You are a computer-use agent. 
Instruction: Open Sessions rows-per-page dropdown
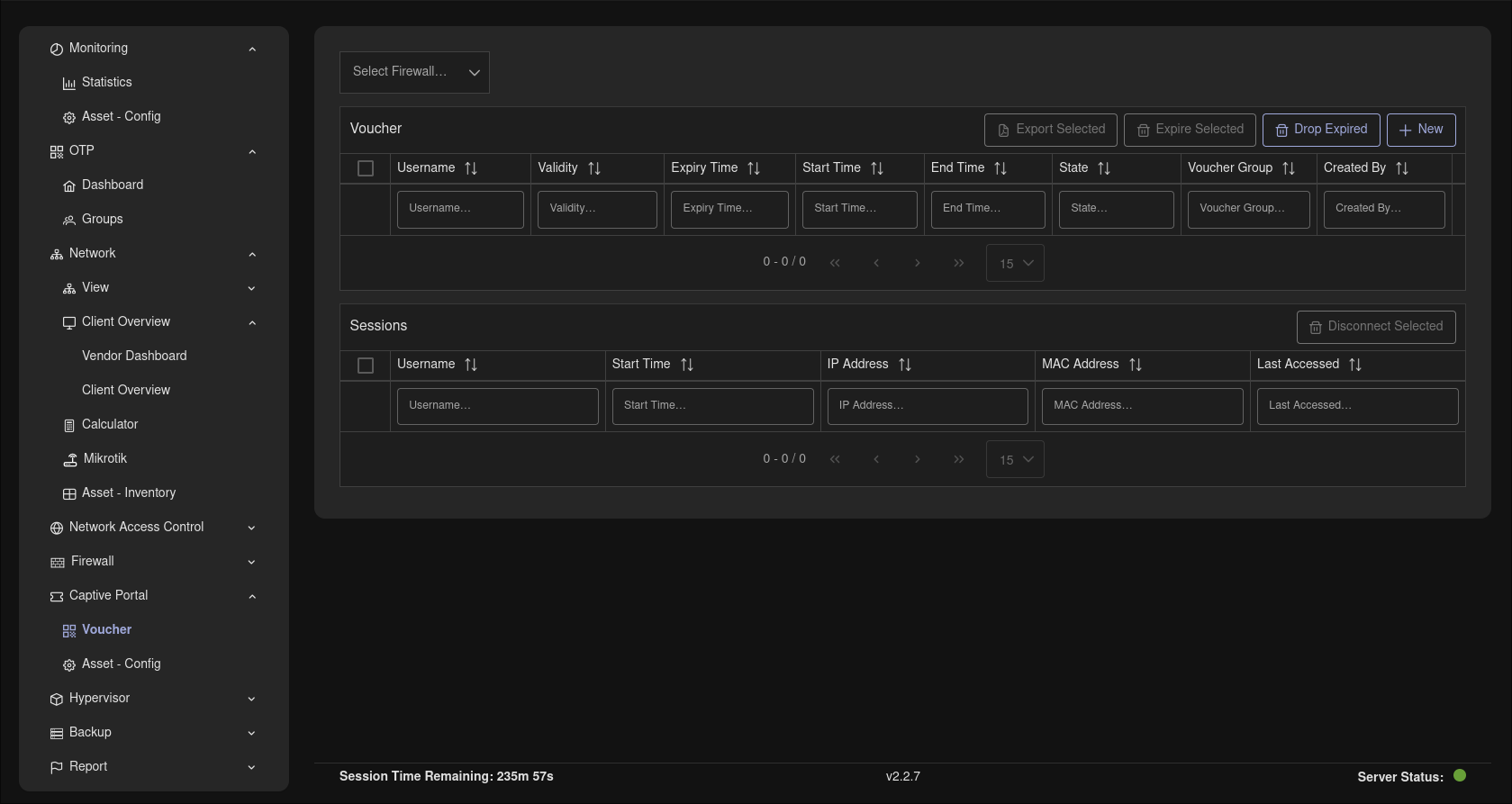point(1015,459)
